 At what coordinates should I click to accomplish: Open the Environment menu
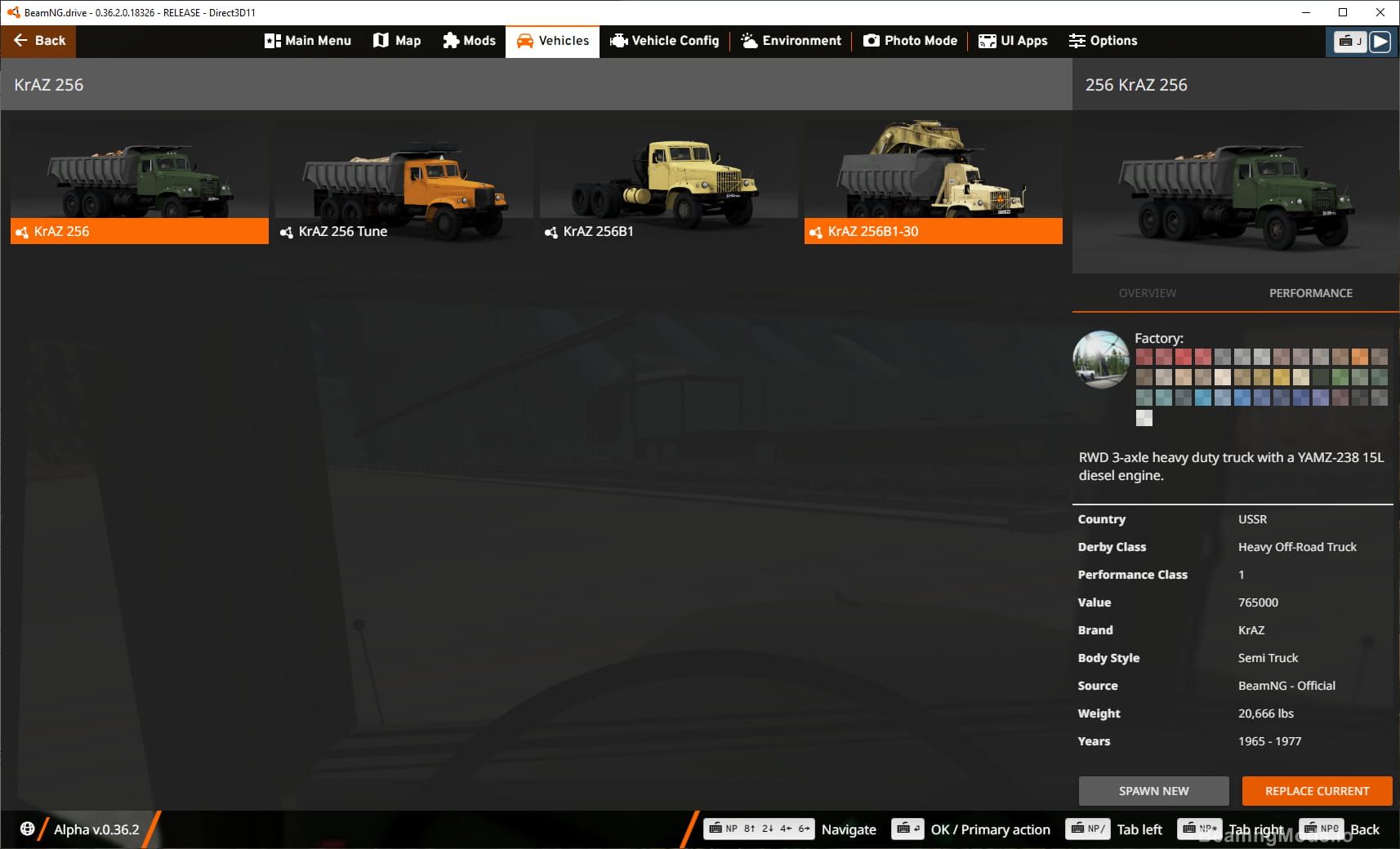tap(791, 41)
